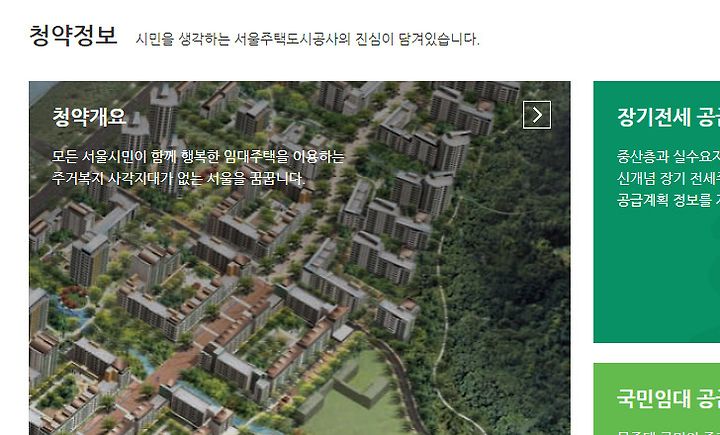720x435 pixels.
Task: Click the '모든 서울시민이 함께' description line
Action: click(198, 157)
